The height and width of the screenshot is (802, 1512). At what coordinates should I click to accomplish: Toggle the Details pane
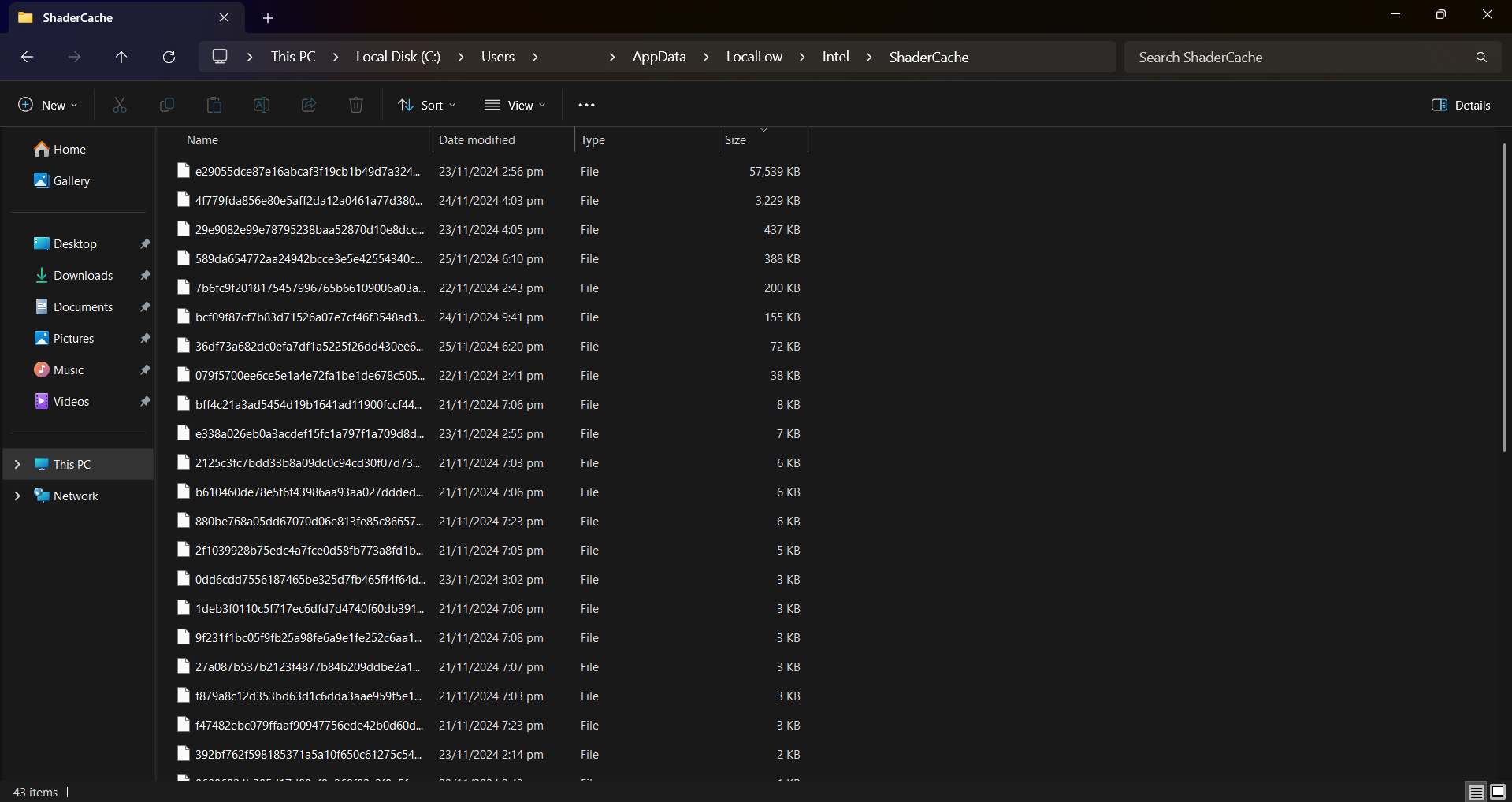[1461, 105]
